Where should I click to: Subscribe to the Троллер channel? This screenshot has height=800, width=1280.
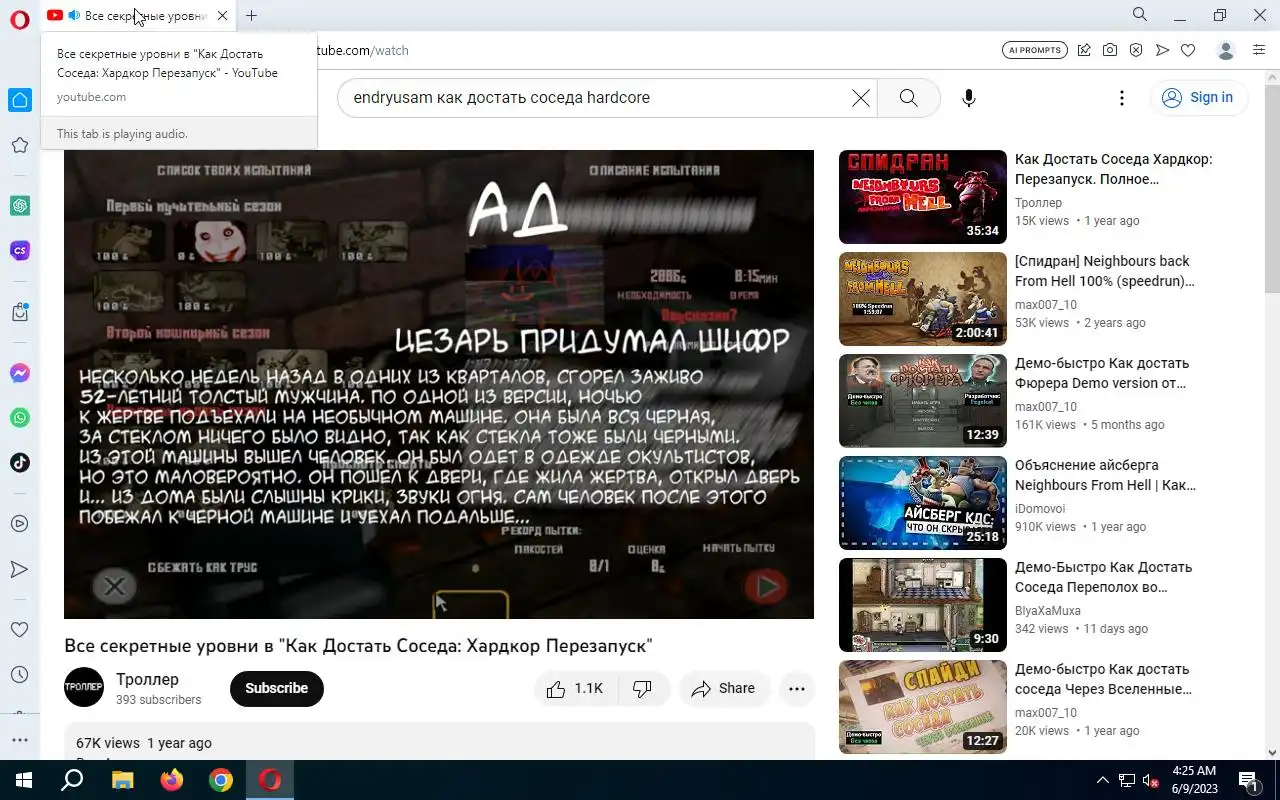point(277,688)
